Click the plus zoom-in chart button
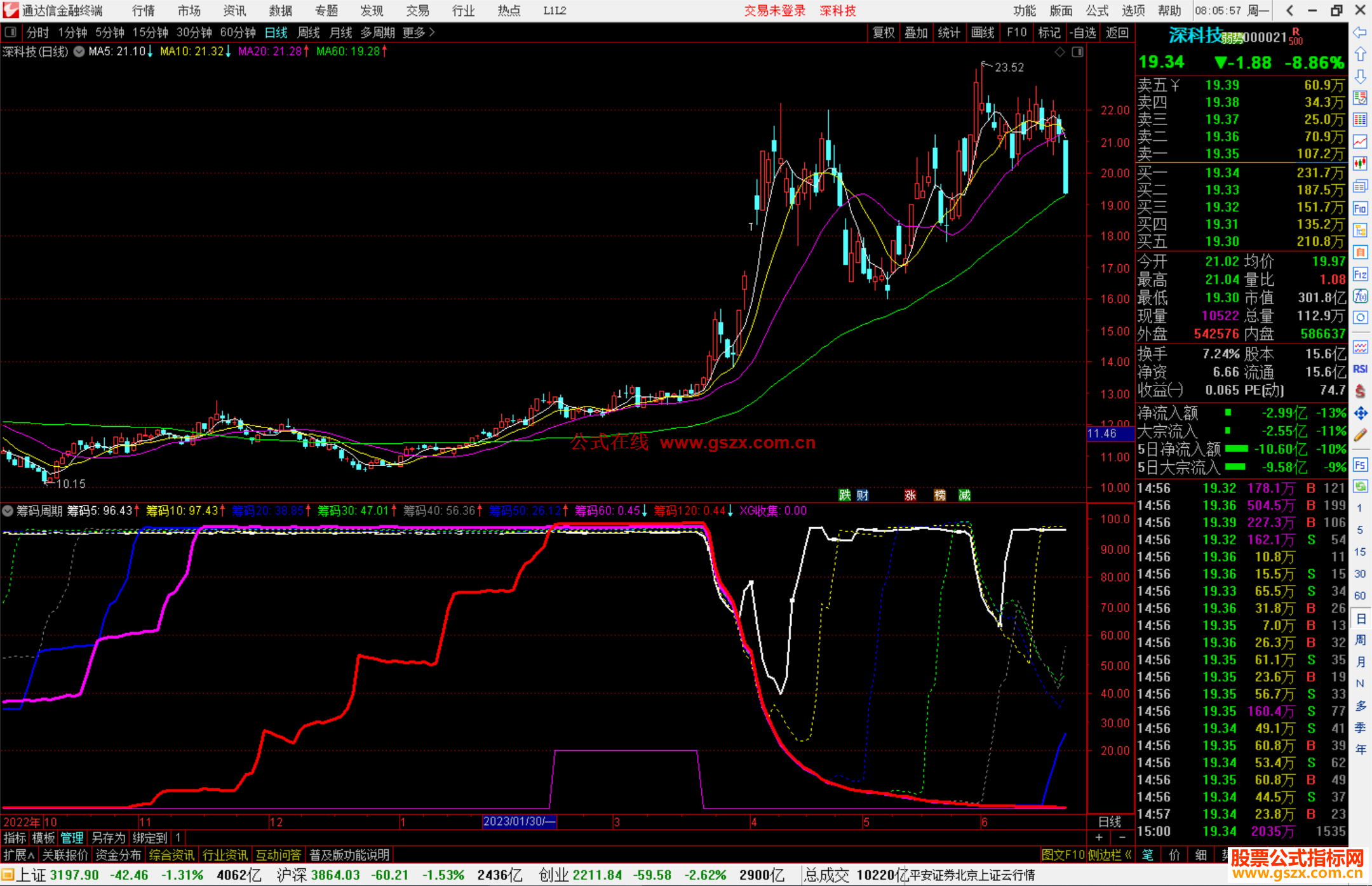This screenshot has height=886, width=1372. click(1099, 838)
